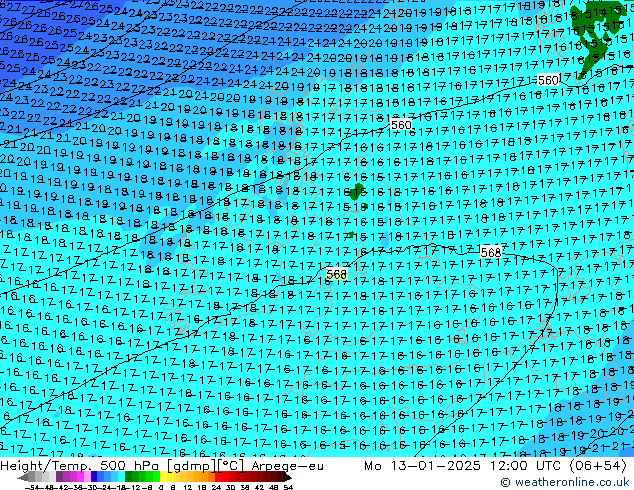Click the 560 label beside the large green patch

click(548, 80)
